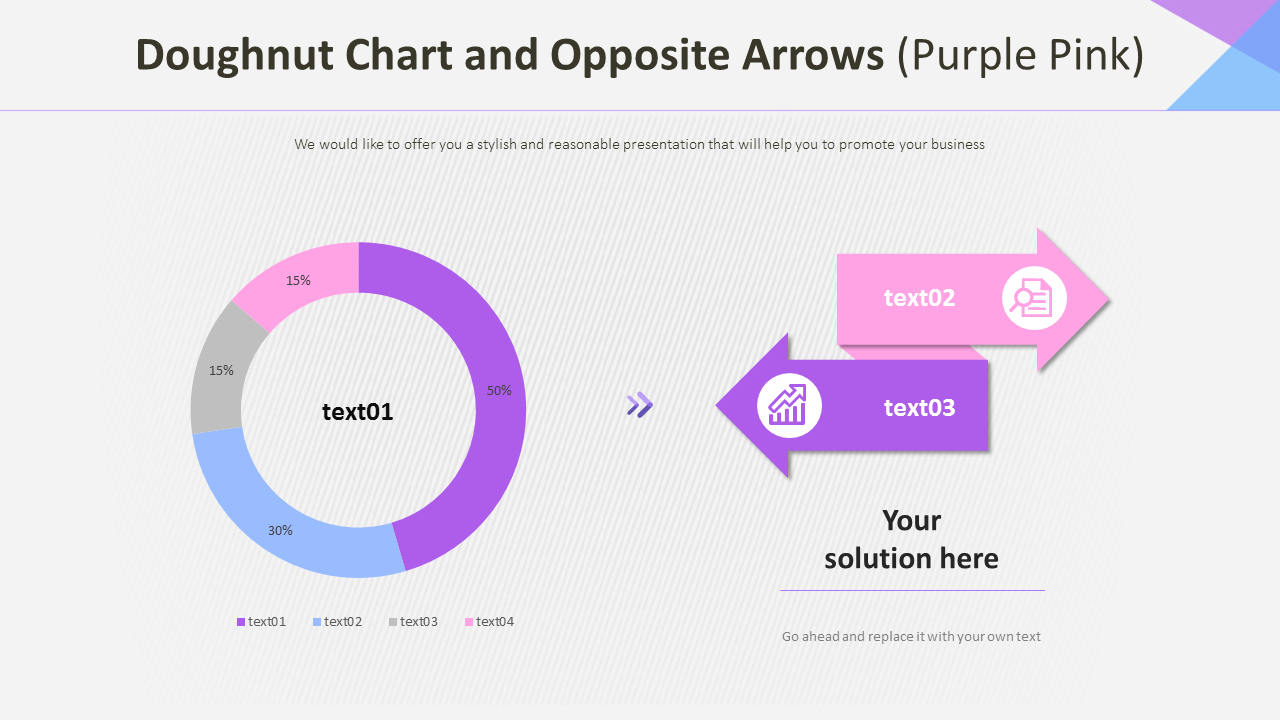
Task: Click the text02 label on pink arrow
Action: (920, 298)
